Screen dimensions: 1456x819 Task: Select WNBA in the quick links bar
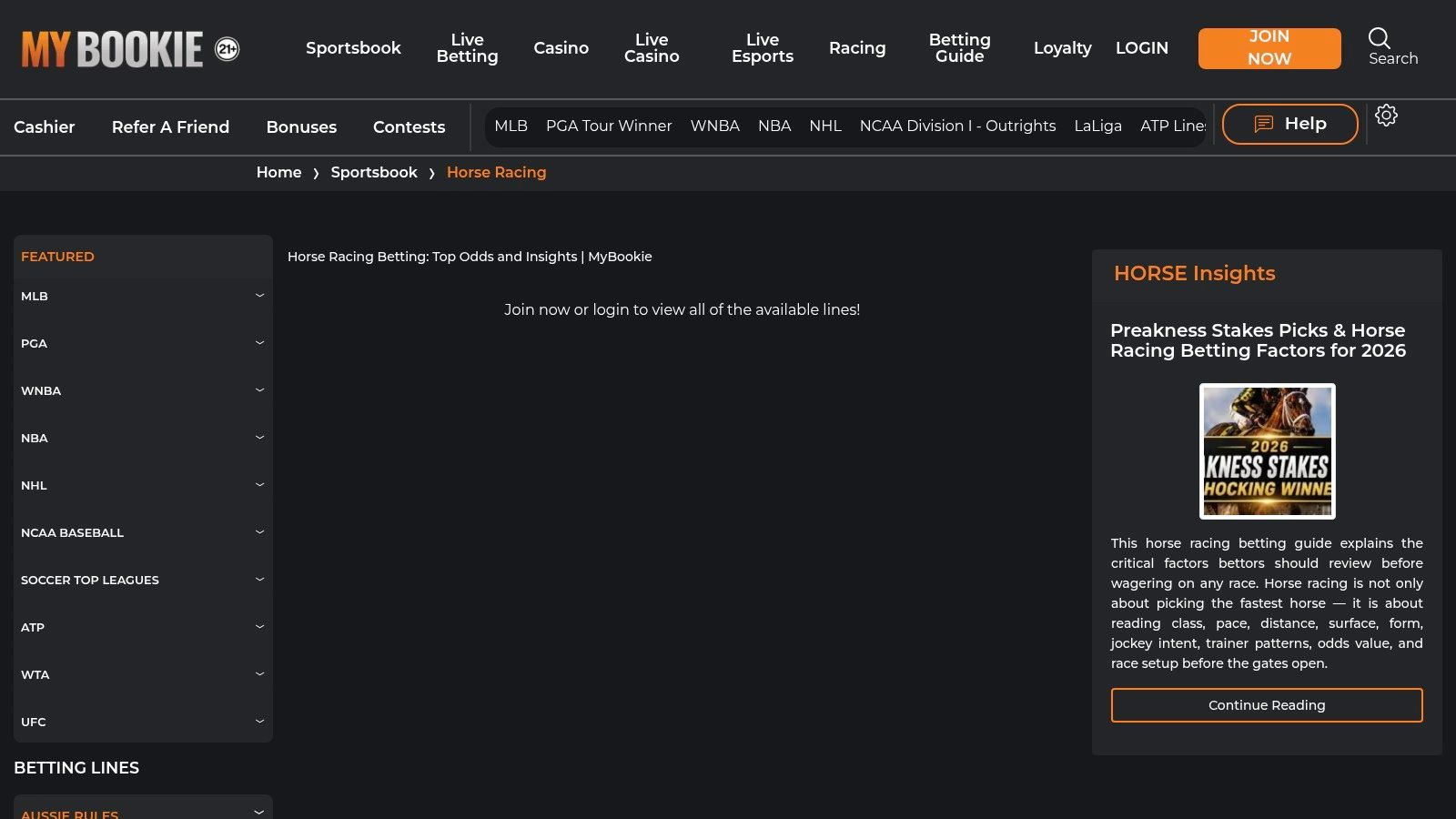[714, 126]
